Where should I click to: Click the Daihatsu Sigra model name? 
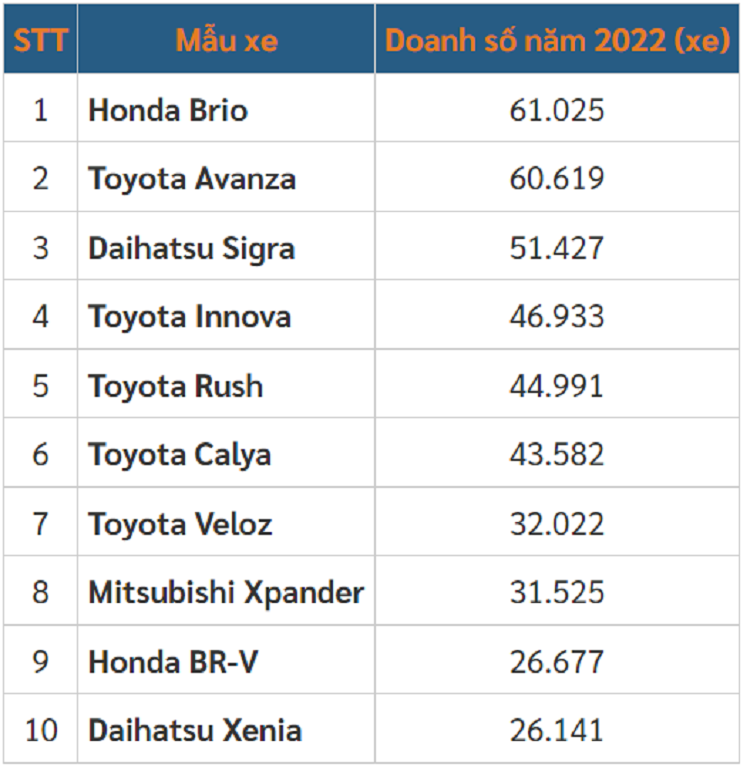[x=191, y=248]
